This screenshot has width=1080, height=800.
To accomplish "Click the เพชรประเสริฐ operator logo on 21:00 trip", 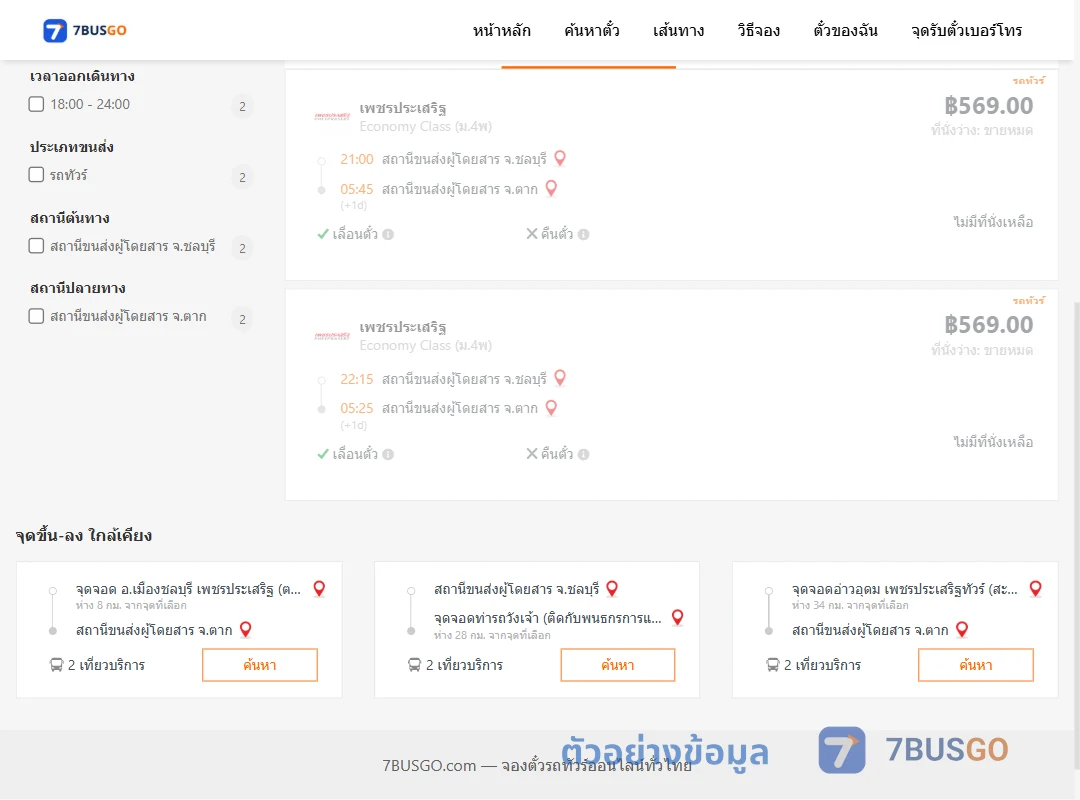I will (x=332, y=116).
